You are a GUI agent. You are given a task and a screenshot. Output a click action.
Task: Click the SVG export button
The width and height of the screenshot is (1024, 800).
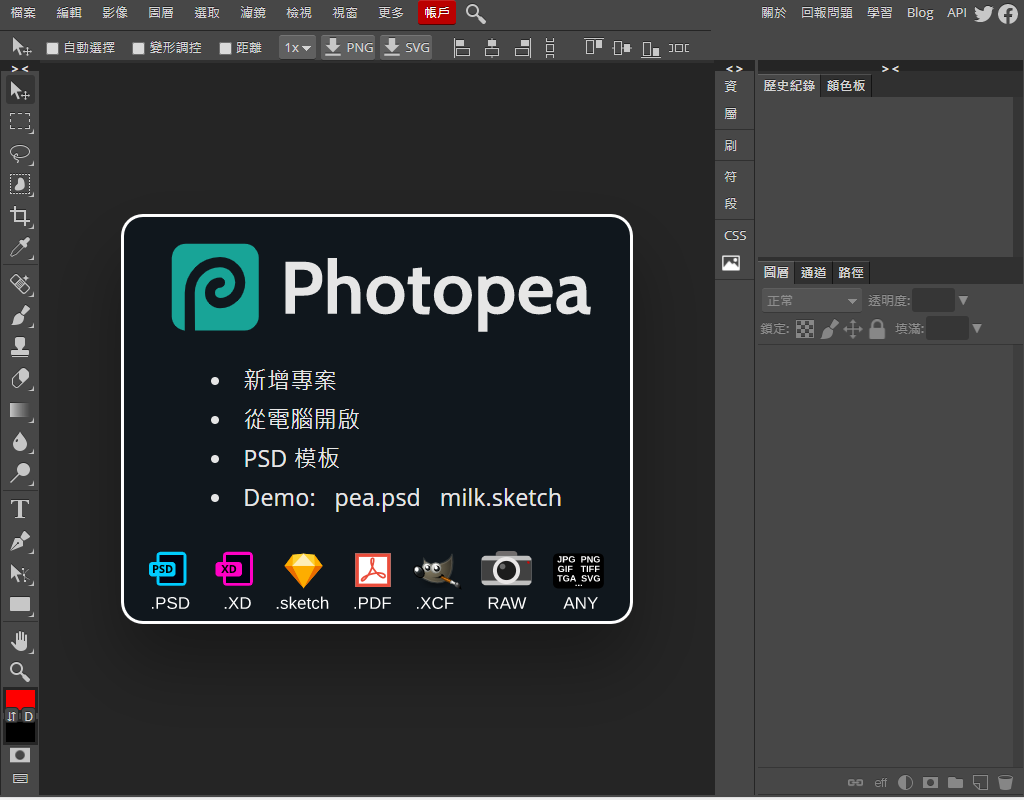click(x=406, y=48)
